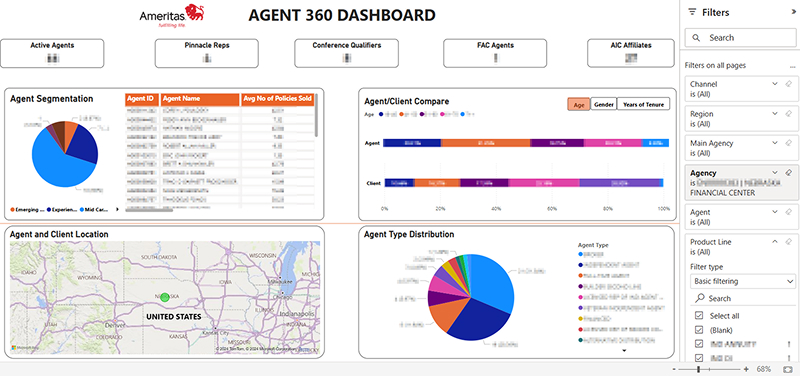Switch Agent/Client Compare to Years of Tenure
Image resolution: width=800 pixels, height=376 pixels.
pos(643,104)
